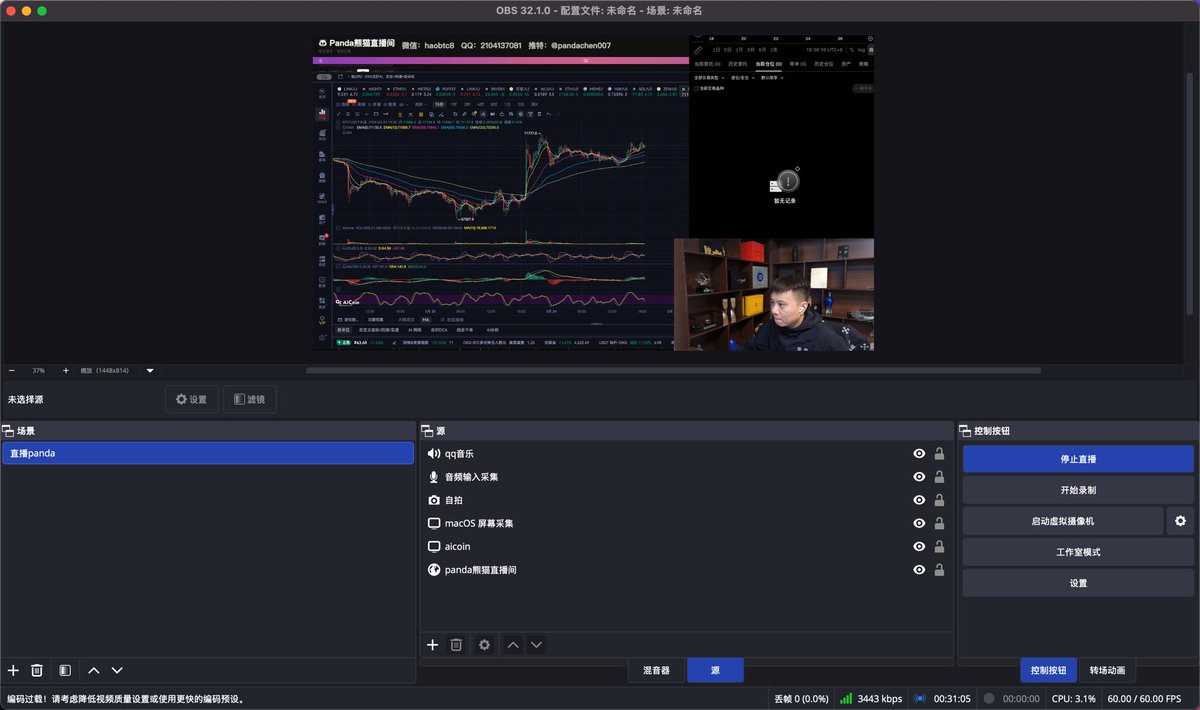Move source down in 源 list
This screenshot has height=710, width=1200.
click(x=536, y=645)
